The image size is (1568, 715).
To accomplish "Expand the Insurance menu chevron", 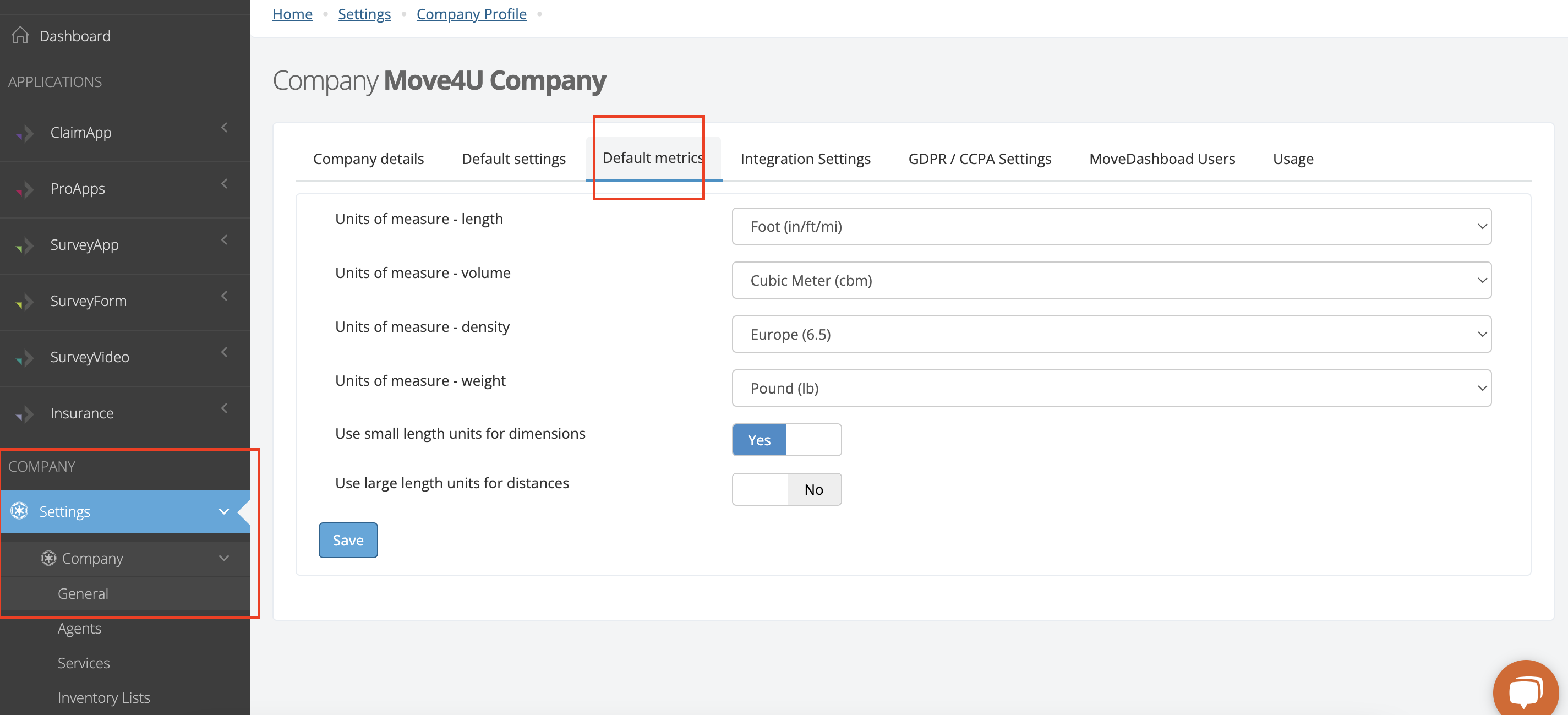I will tap(225, 408).
